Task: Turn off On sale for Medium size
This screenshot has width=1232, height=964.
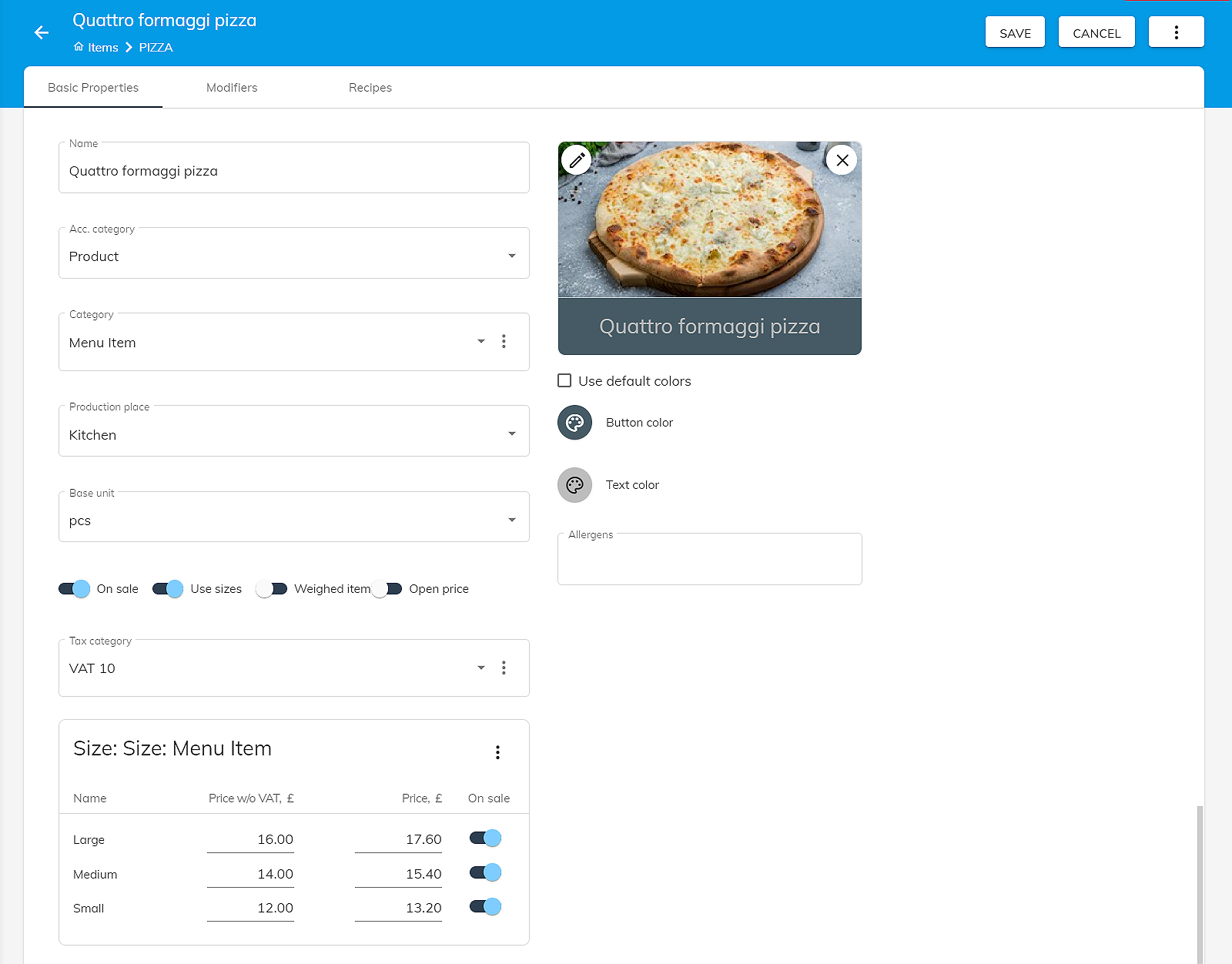Action: click(486, 872)
